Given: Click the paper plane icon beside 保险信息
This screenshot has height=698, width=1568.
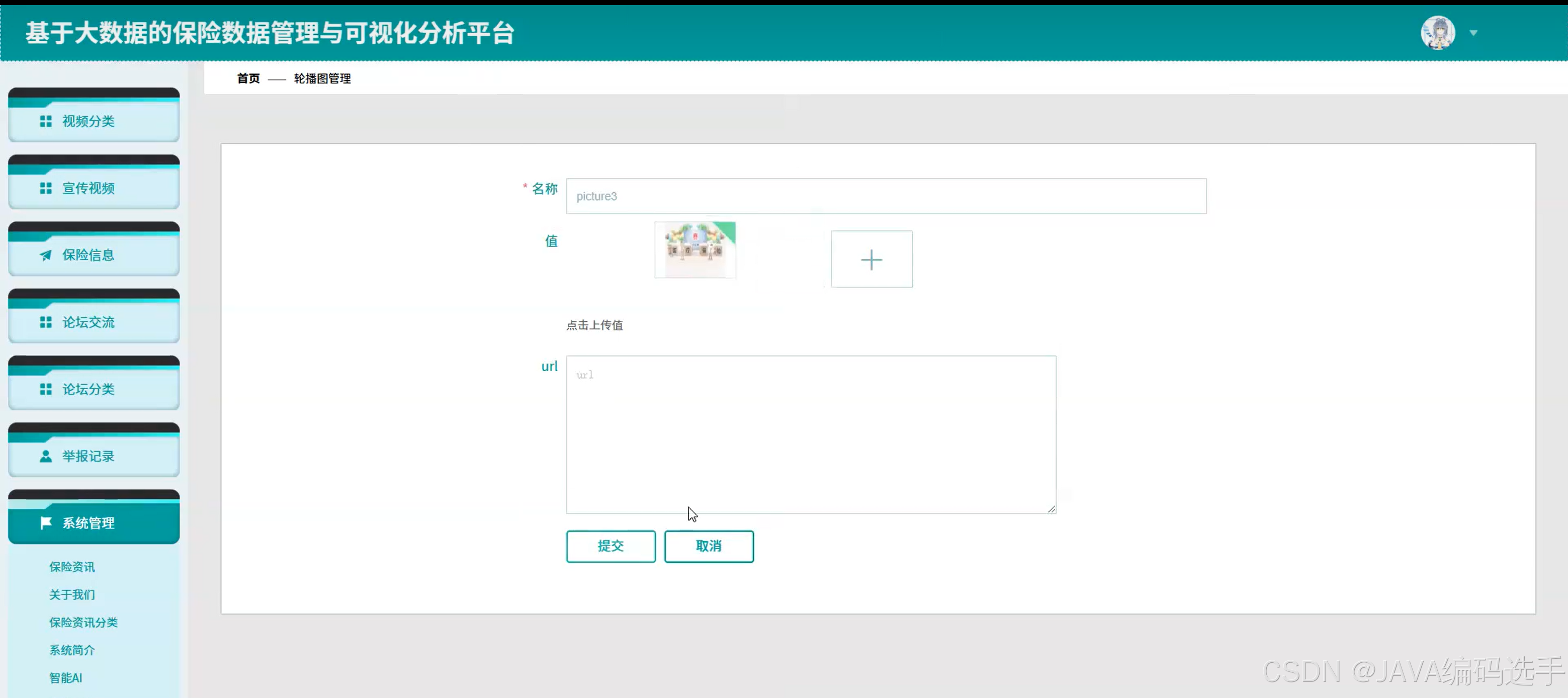Looking at the screenshot, I should point(46,255).
